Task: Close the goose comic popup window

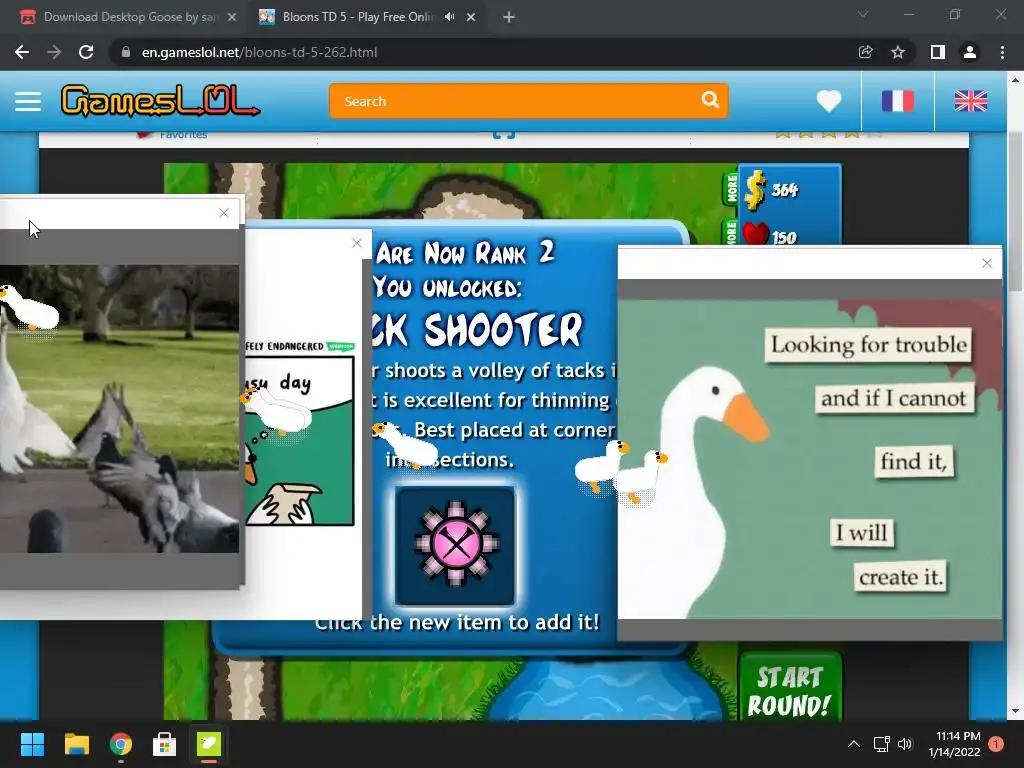Action: 357,243
